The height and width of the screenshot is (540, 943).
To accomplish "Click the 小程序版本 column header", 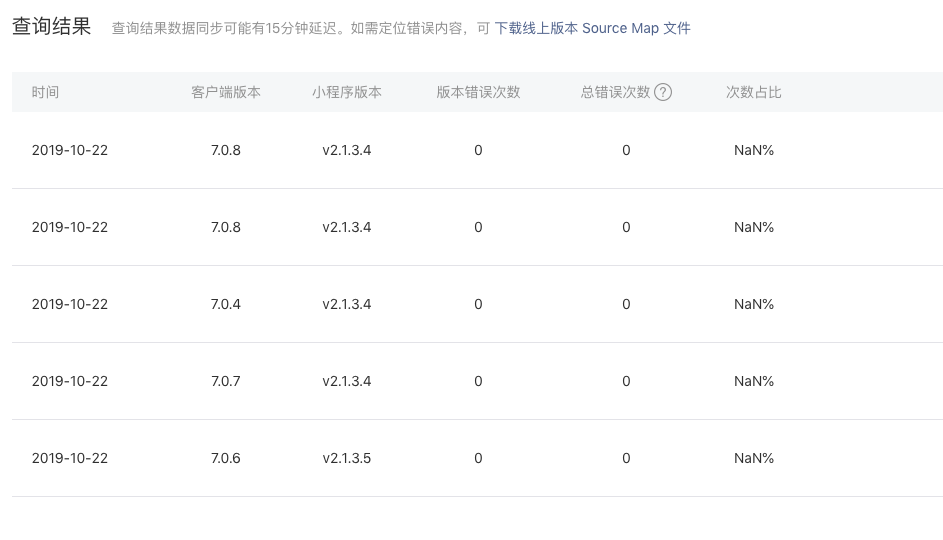I will pyautogui.click(x=346, y=92).
